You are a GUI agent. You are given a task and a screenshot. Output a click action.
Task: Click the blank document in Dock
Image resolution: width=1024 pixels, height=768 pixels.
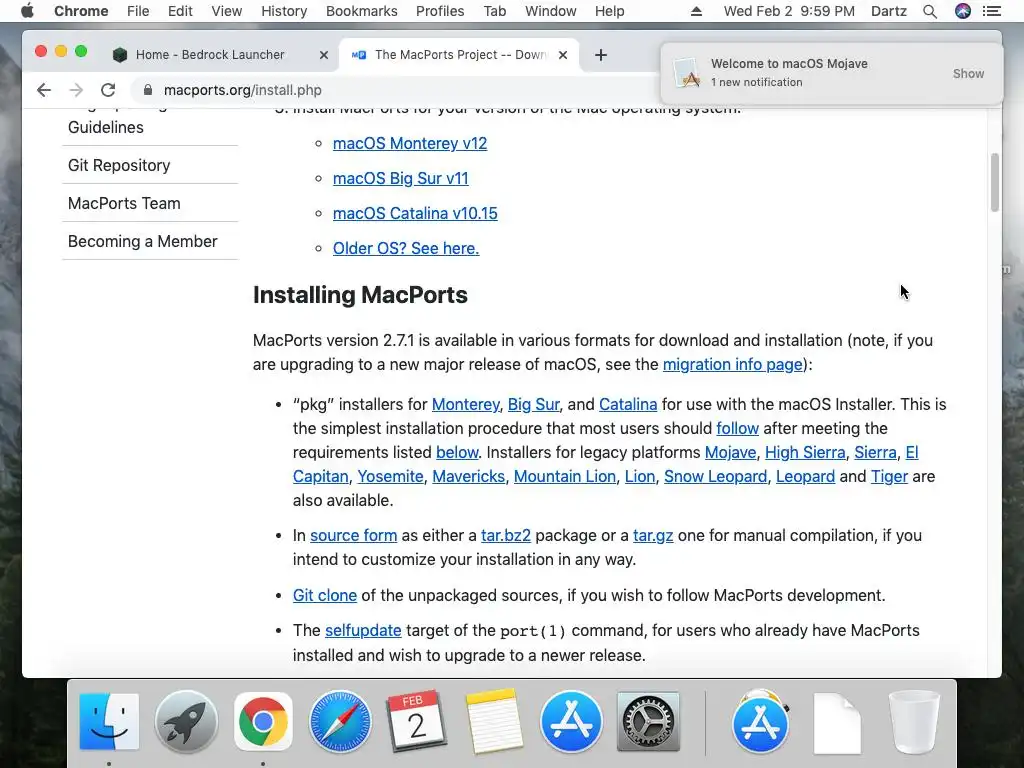[x=837, y=724]
